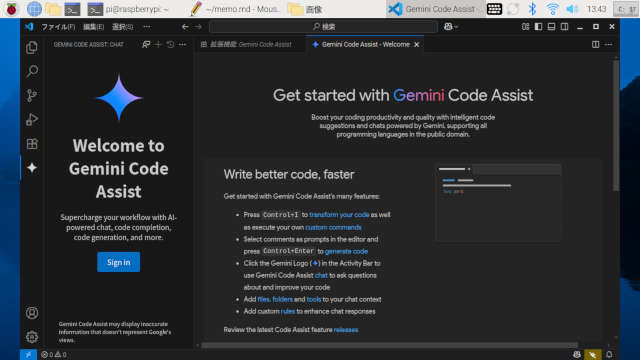Switch to the extension Gemini Code Assist tab
The image size is (640, 360).
click(250, 44)
